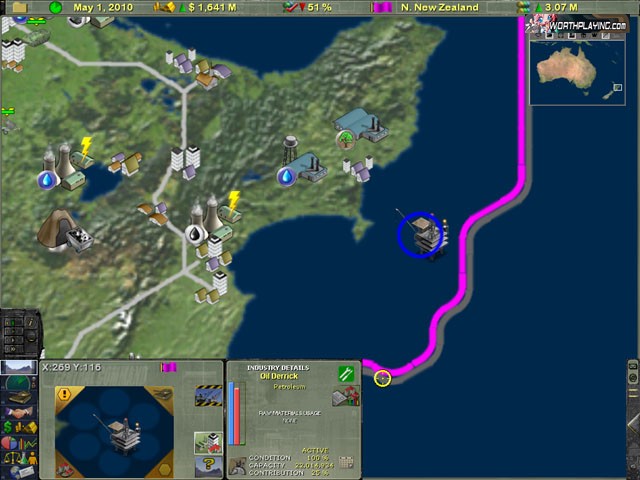Click the calendar icon in Industry Details
This screenshot has height=480, width=640.
point(346,463)
